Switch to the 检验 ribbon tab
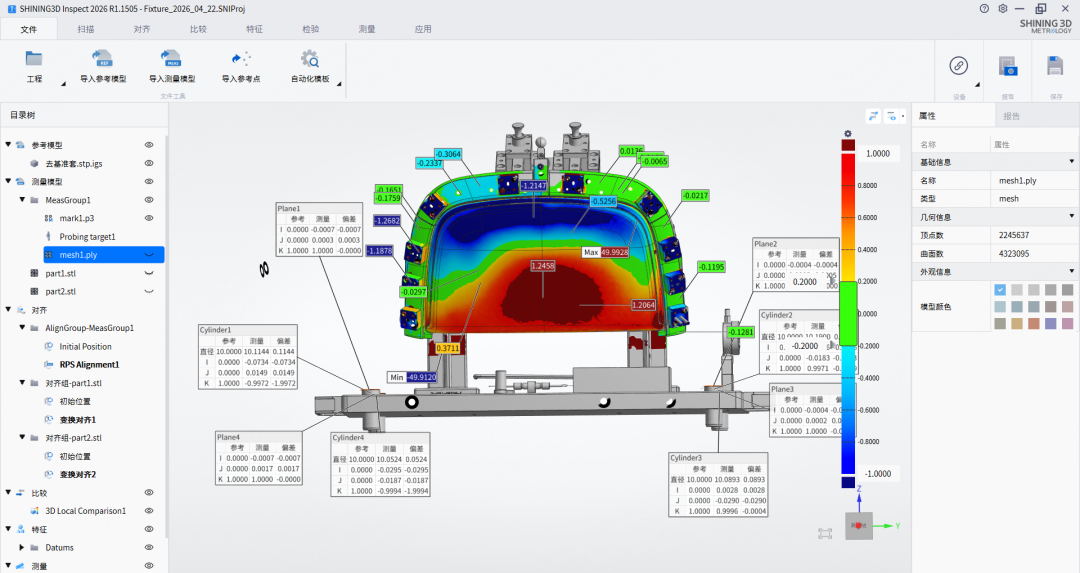The image size is (1080, 573). pos(311,29)
